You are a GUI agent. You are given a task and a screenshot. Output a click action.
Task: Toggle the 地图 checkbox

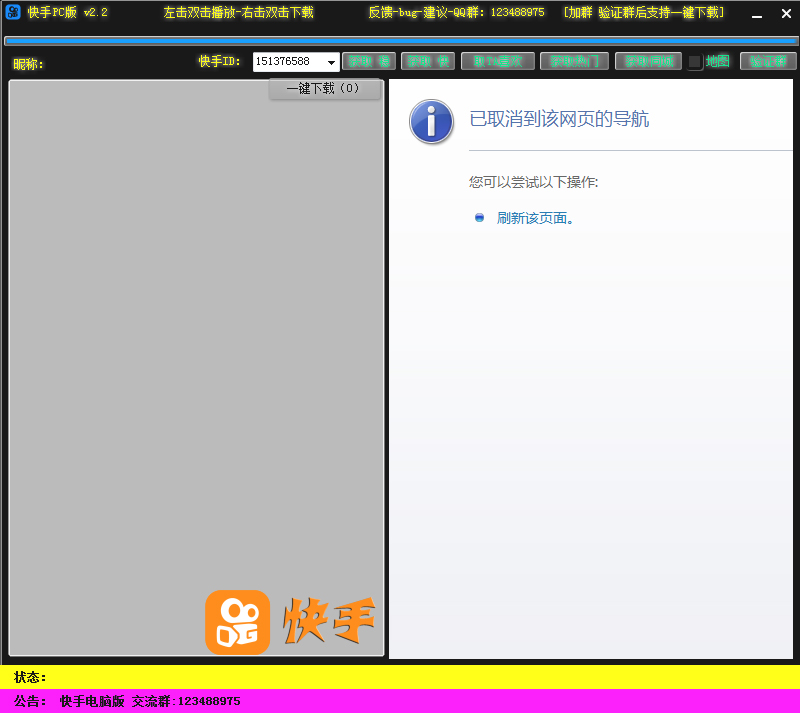tap(694, 62)
